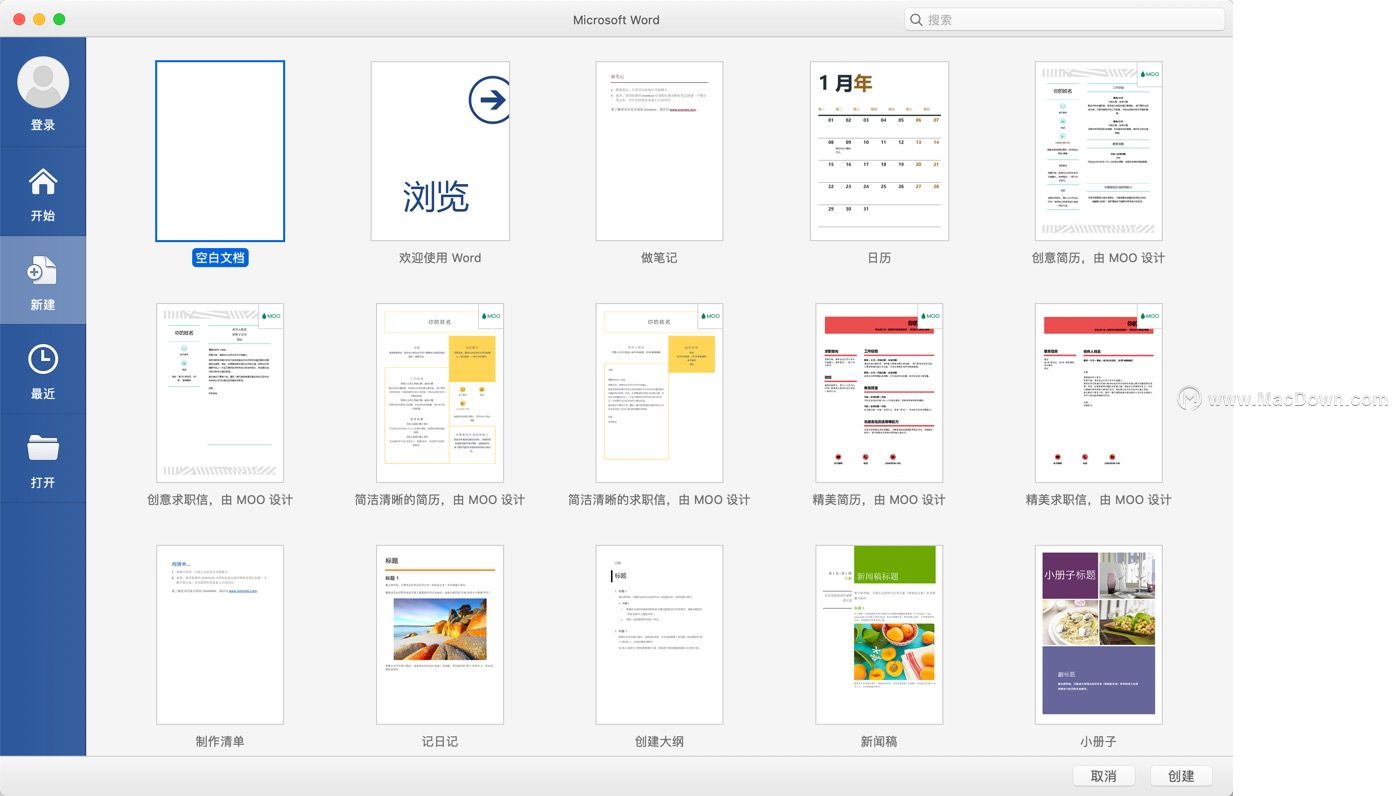Click the sign-in avatar icon
The image size is (1398, 796).
43,82
